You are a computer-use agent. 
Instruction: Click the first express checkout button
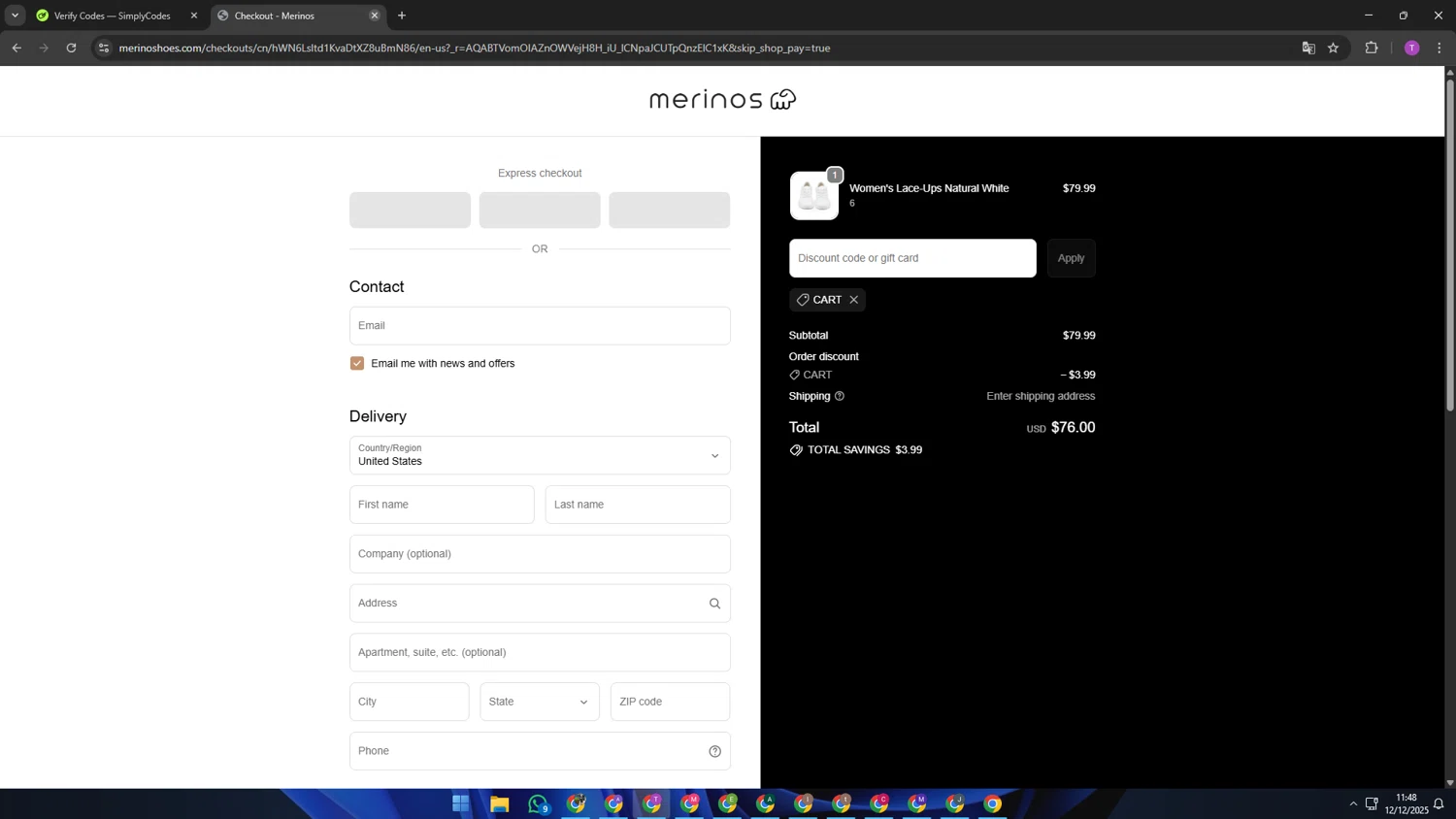click(410, 210)
